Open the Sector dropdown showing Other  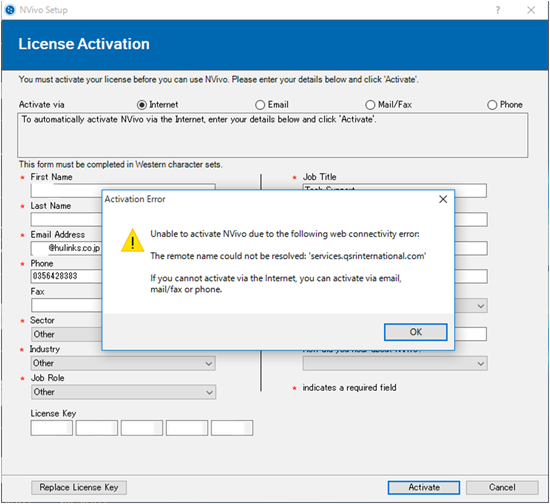[x=67, y=334]
